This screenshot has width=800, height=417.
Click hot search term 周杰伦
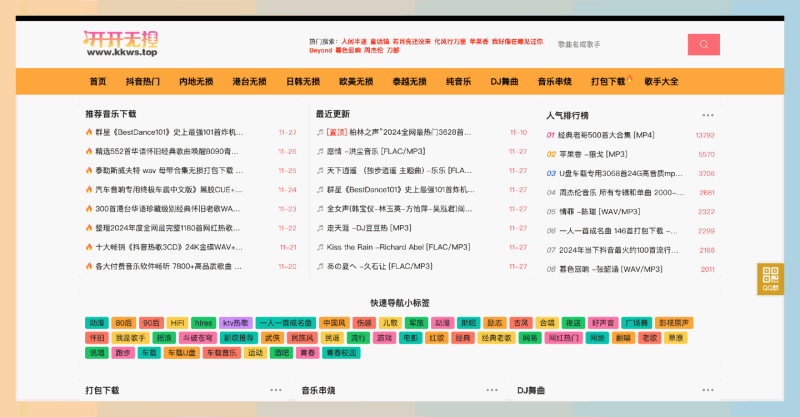pyautogui.click(x=373, y=51)
